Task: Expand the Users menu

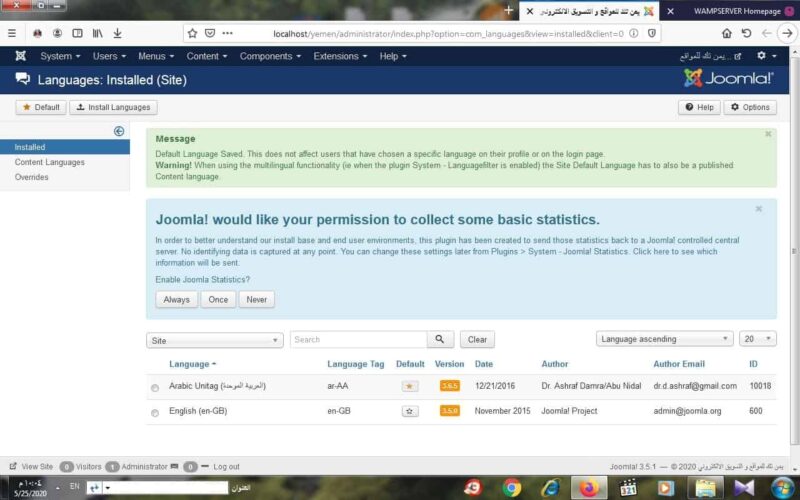Action: pos(109,56)
